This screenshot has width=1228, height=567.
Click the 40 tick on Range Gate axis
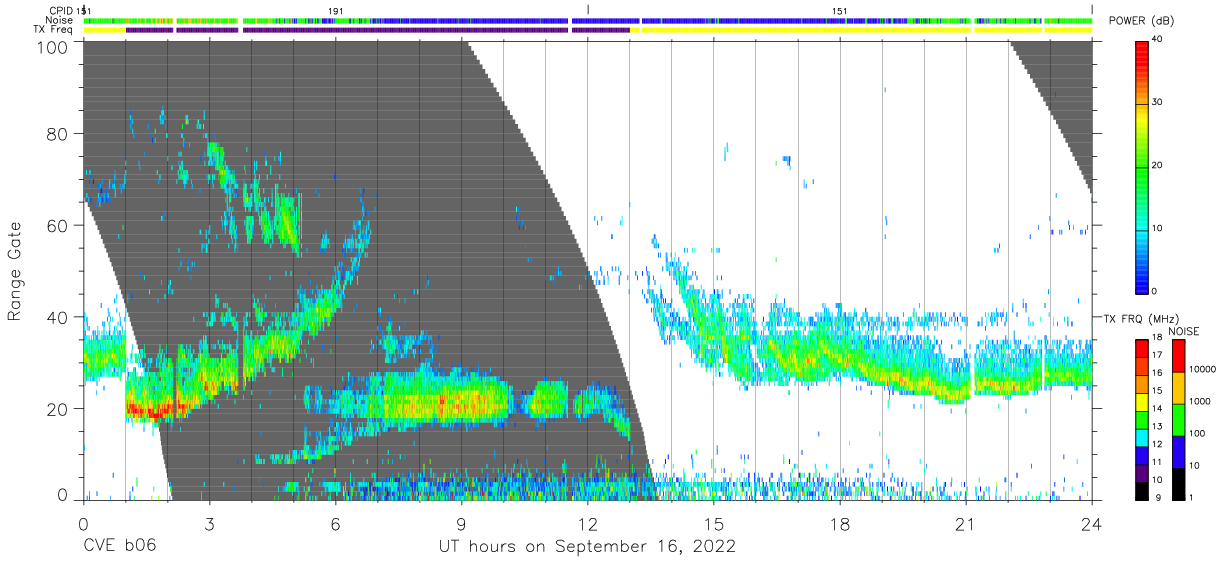(57, 317)
